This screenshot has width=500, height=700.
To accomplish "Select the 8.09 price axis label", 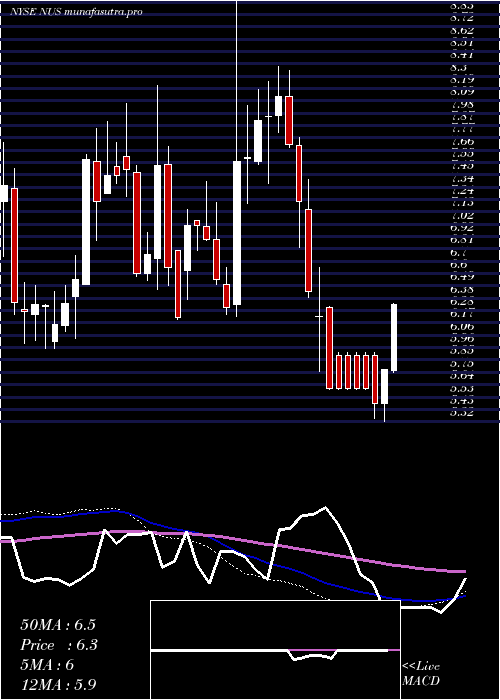I will click(x=462, y=93).
